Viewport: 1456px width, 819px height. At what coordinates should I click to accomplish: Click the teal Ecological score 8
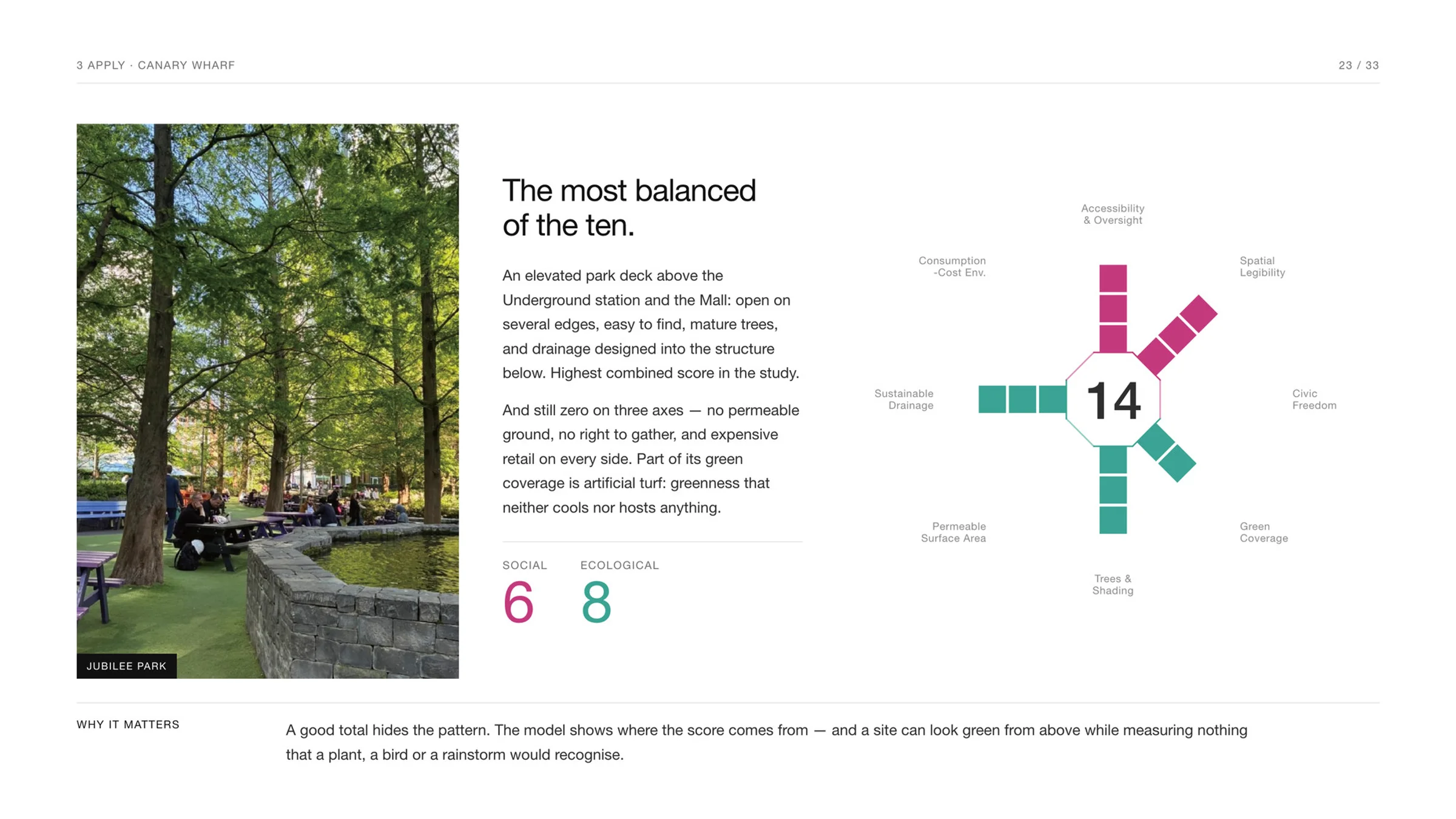(596, 601)
